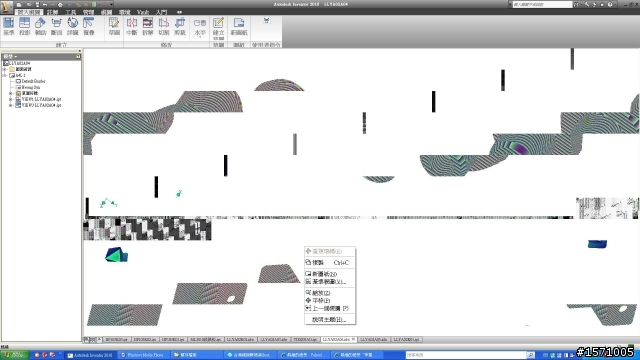The width and height of the screenshot is (640, 360).
Task: Click the help search input field
Action: click(x=542, y=4)
